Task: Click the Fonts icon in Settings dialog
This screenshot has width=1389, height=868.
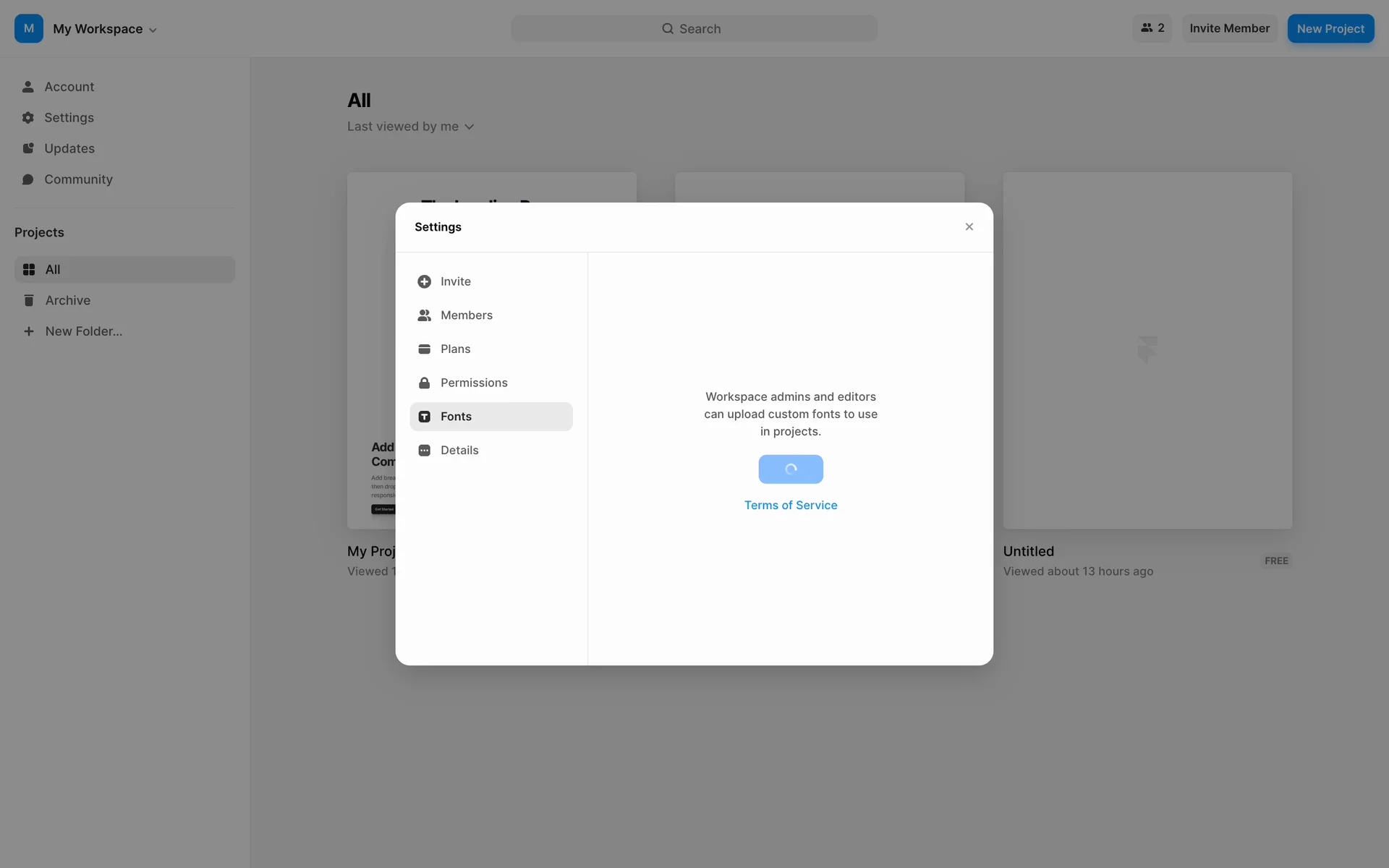Action: click(424, 417)
